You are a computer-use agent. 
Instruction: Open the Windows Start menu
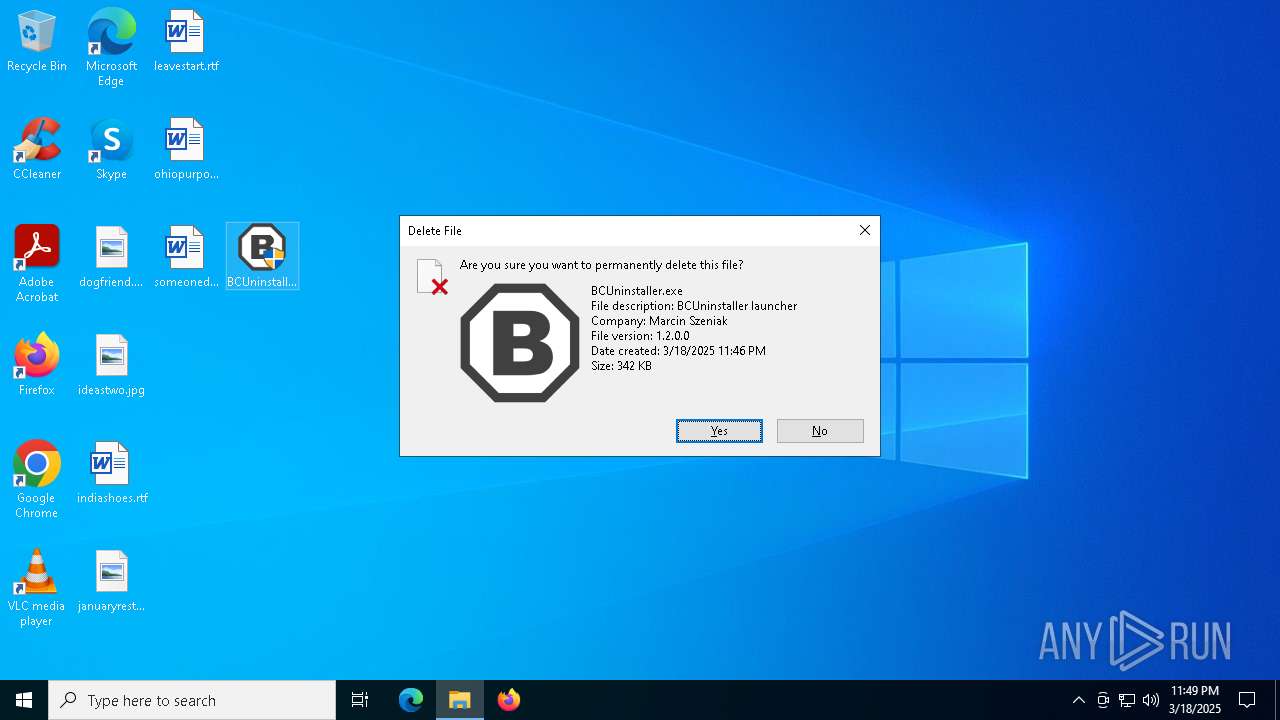tap(24, 700)
